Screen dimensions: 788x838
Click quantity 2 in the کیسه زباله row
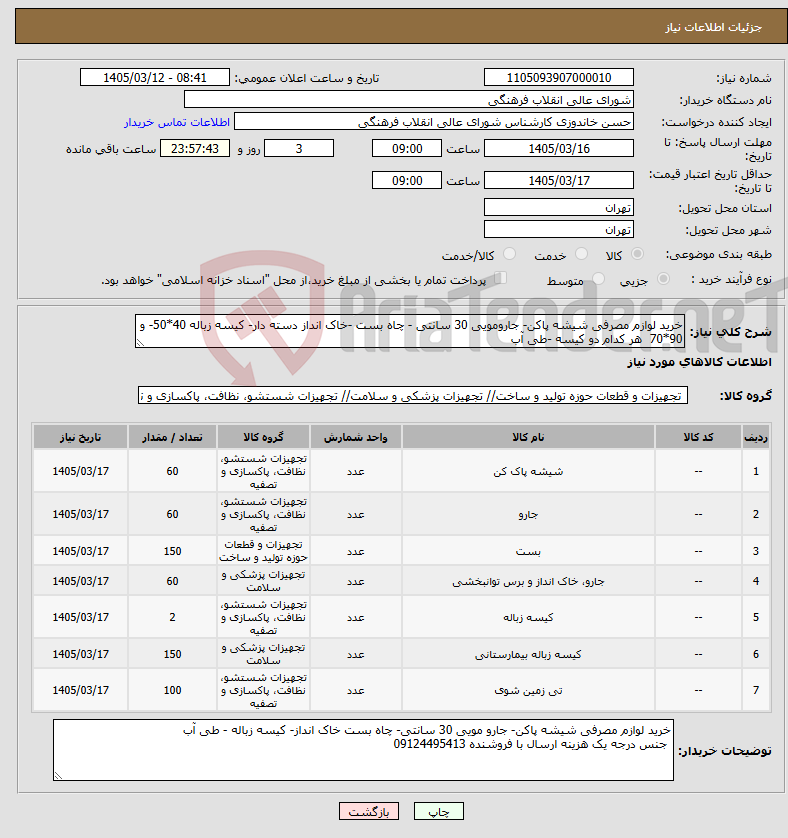(172, 617)
